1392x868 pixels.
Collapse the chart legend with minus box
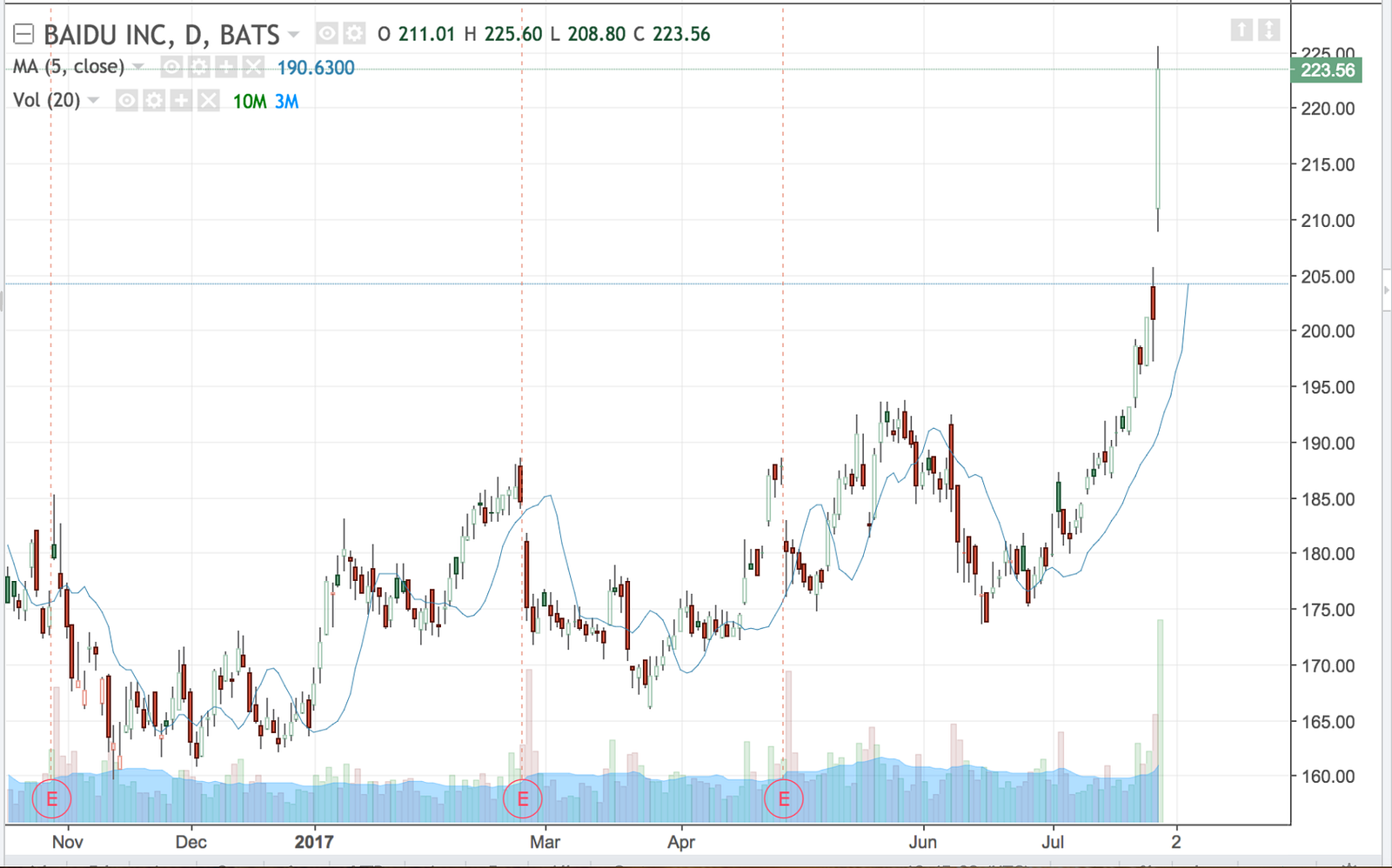[23, 35]
